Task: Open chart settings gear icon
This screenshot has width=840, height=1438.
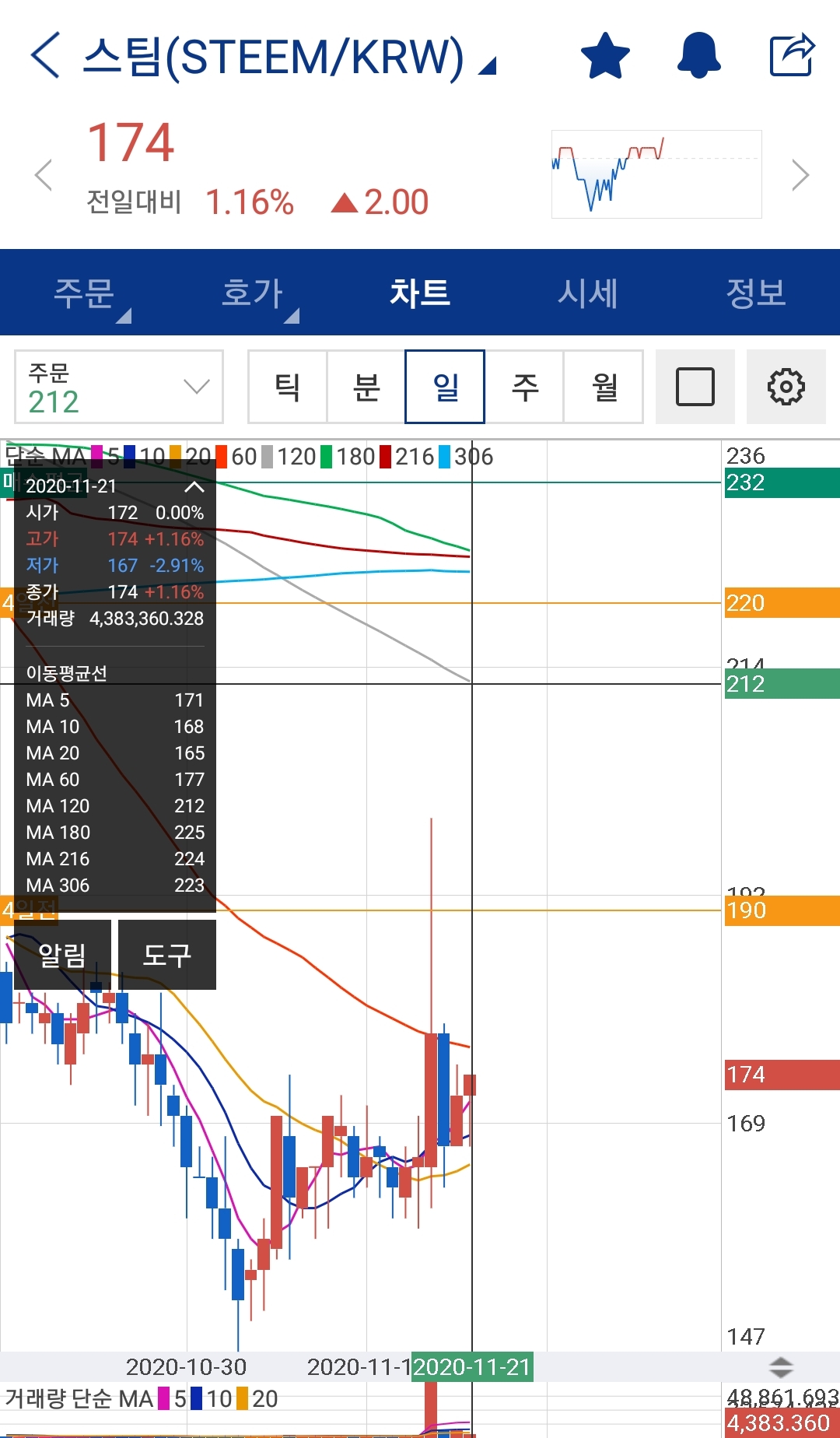Action: (x=786, y=387)
